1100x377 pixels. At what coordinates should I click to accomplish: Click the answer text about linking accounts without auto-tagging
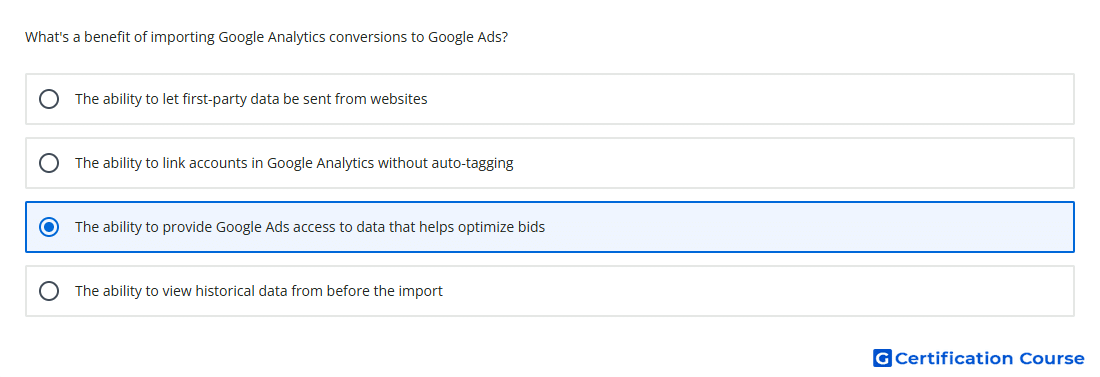294,163
